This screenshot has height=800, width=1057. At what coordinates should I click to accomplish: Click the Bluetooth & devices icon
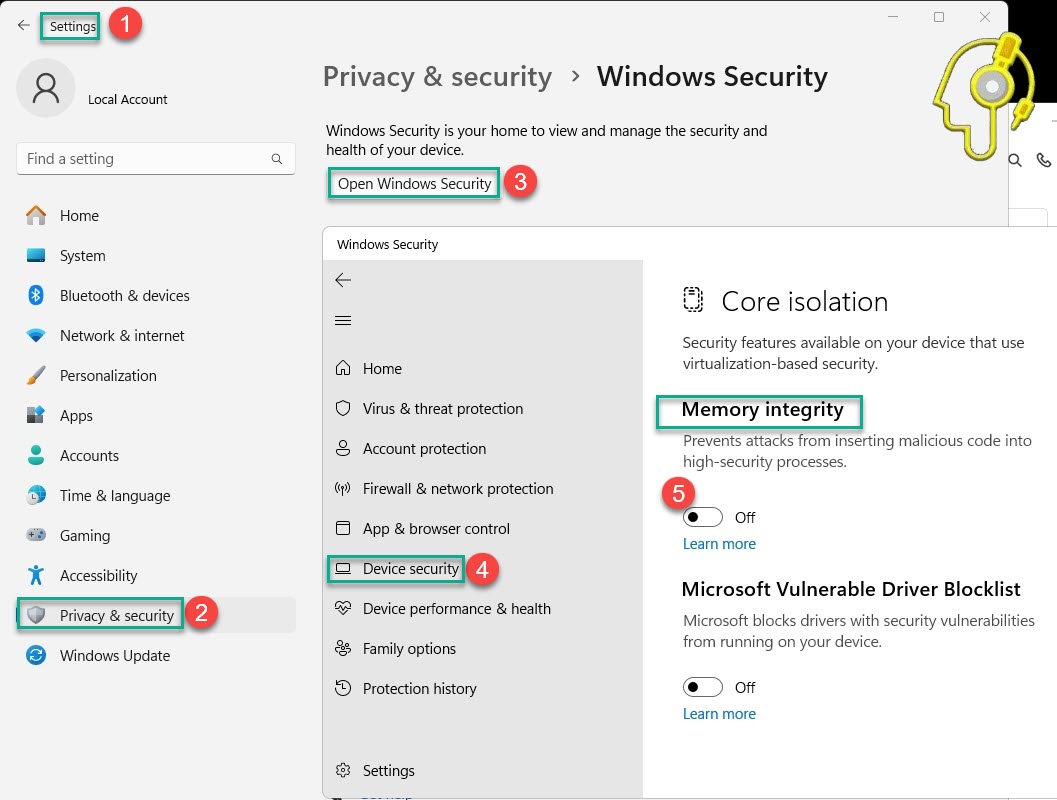point(36,295)
